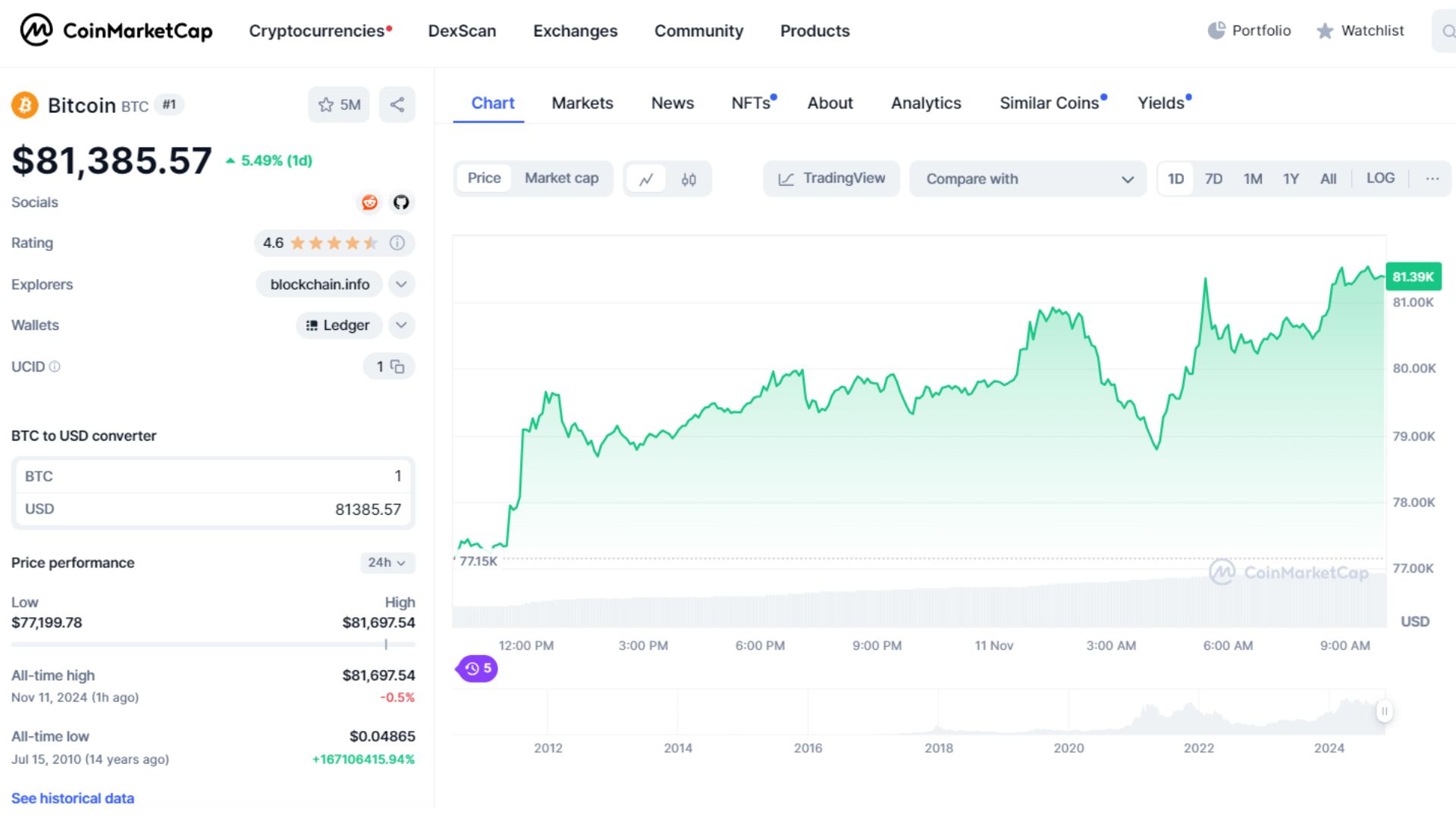Expand the Explorers list chevron
1456x819 pixels.
(x=401, y=284)
